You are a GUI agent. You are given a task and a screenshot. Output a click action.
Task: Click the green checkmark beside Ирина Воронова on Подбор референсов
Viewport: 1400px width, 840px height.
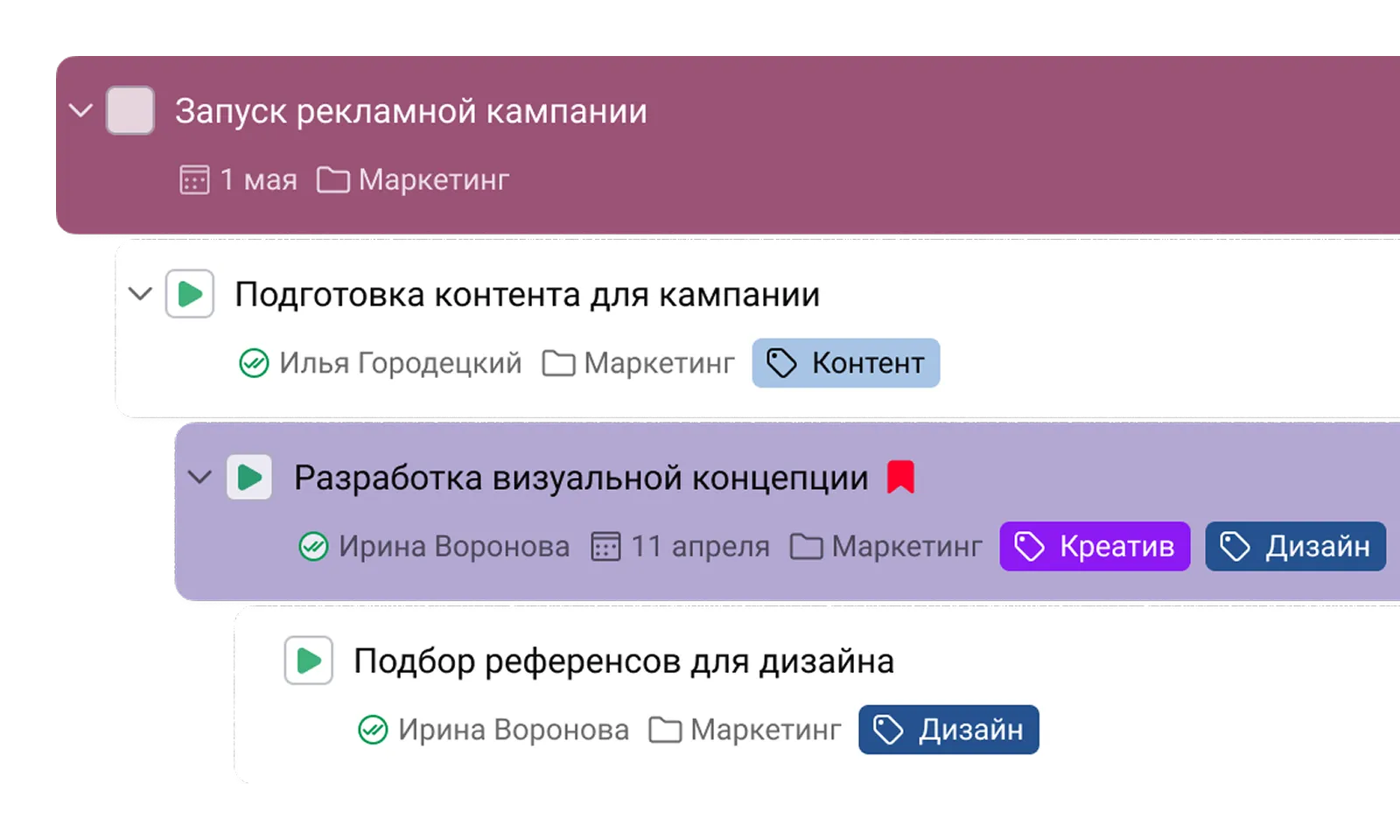pos(372,728)
